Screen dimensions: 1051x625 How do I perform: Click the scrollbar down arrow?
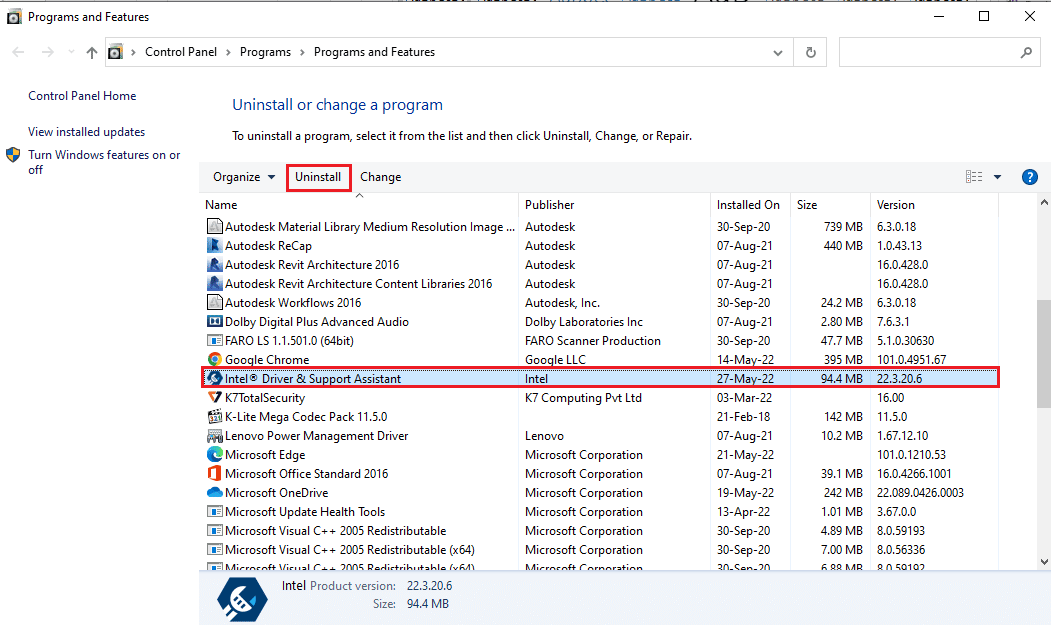[1044, 561]
